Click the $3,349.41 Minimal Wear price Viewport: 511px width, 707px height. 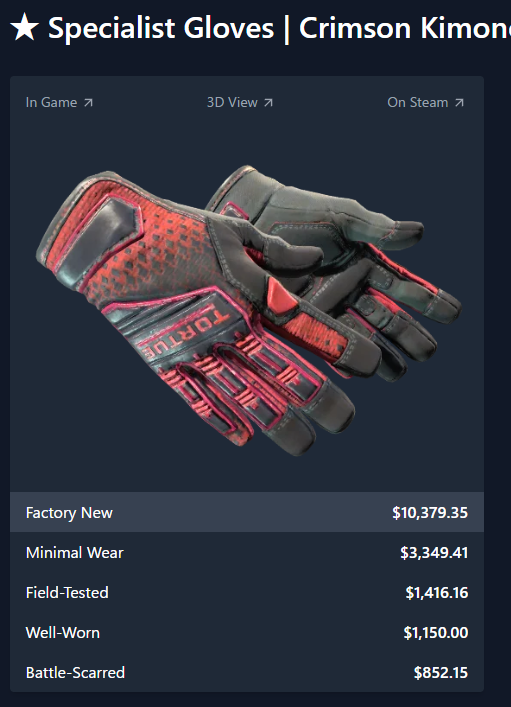pos(434,553)
